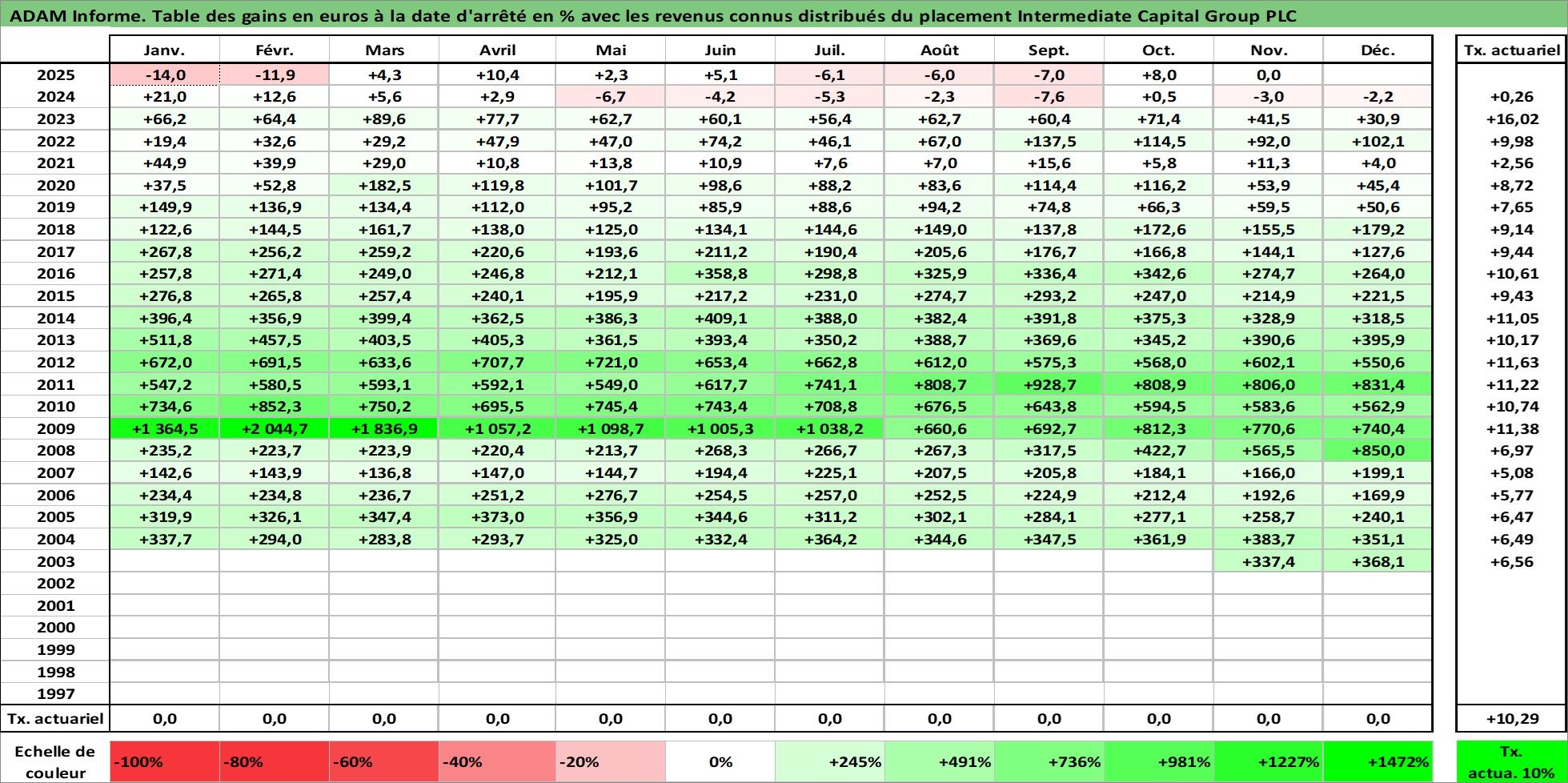Viewport: 1568px width, 783px height.
Task: Select the 'Déc.' column header
Action: [1378, 50]
